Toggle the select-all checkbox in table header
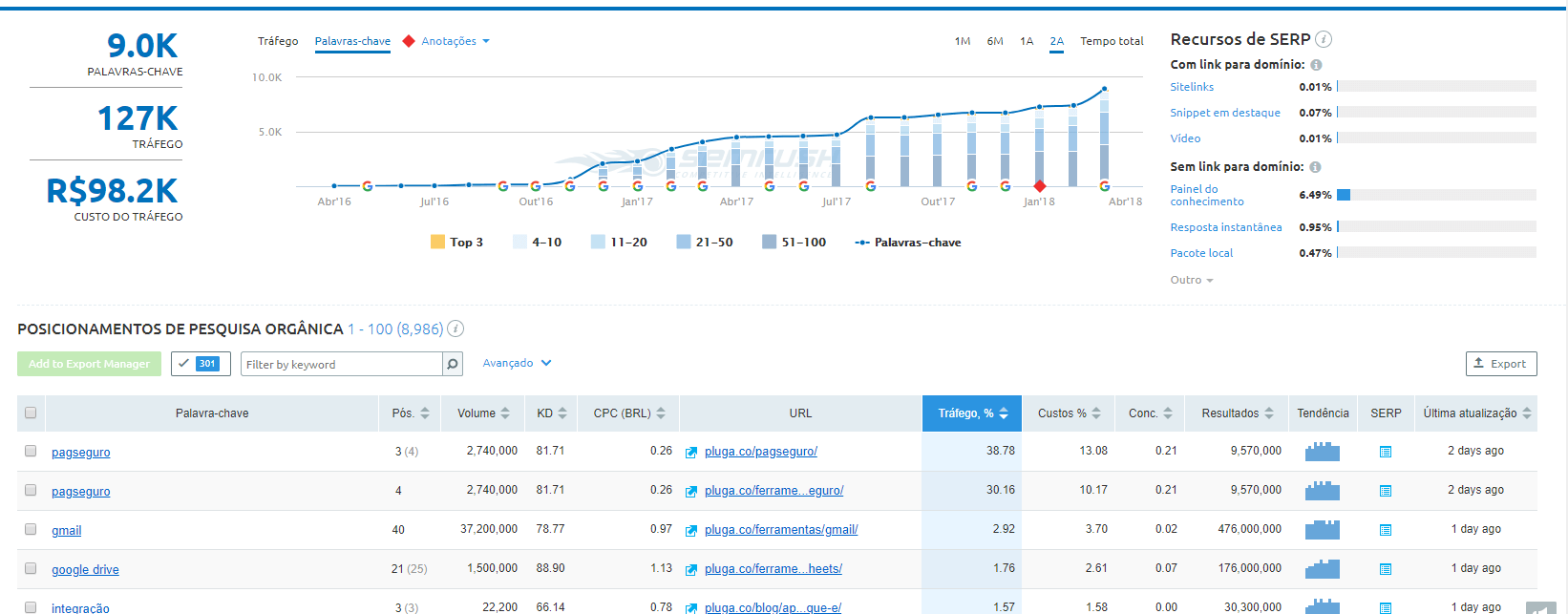 coord(31,413)
